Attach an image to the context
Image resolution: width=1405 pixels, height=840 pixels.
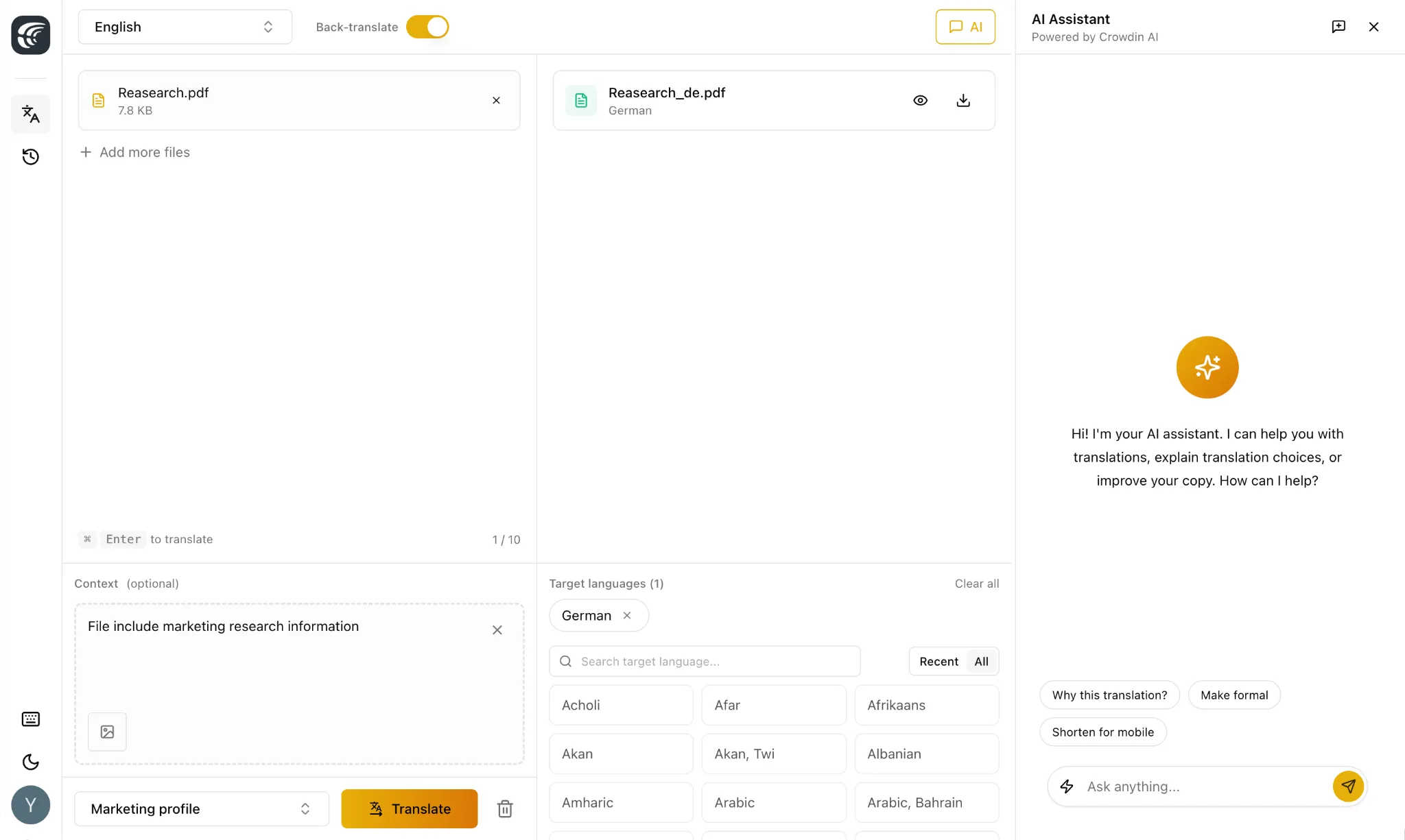(107, 732)
